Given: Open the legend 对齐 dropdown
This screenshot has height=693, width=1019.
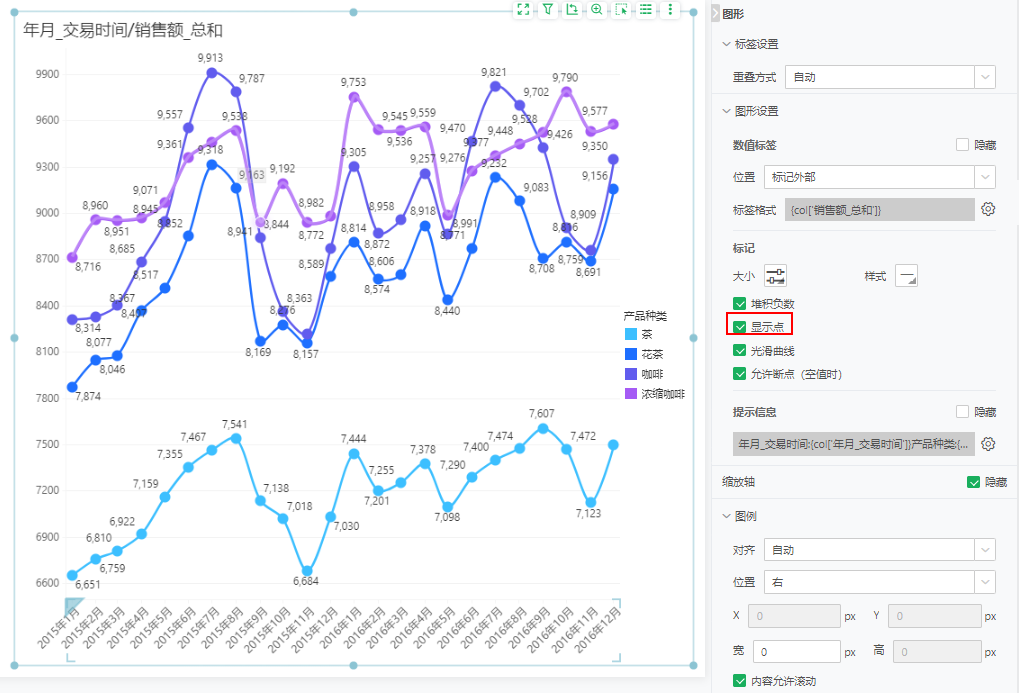Looking at the screenshot, I should pos(879,550).
